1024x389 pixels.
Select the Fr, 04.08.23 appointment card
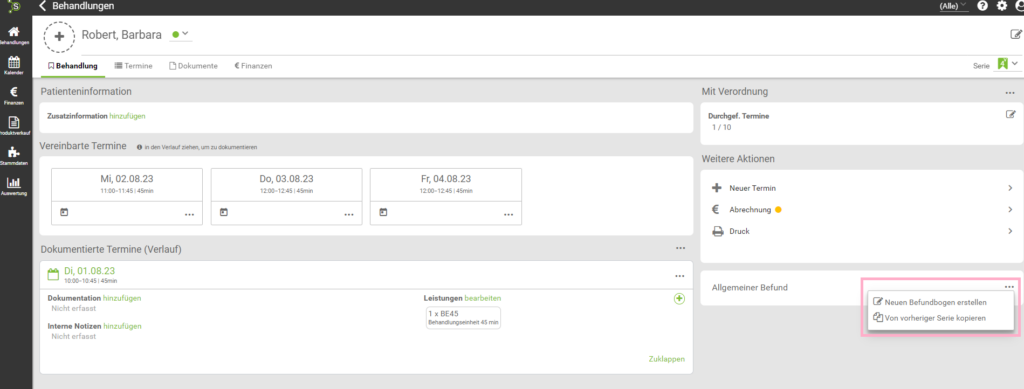445,197
